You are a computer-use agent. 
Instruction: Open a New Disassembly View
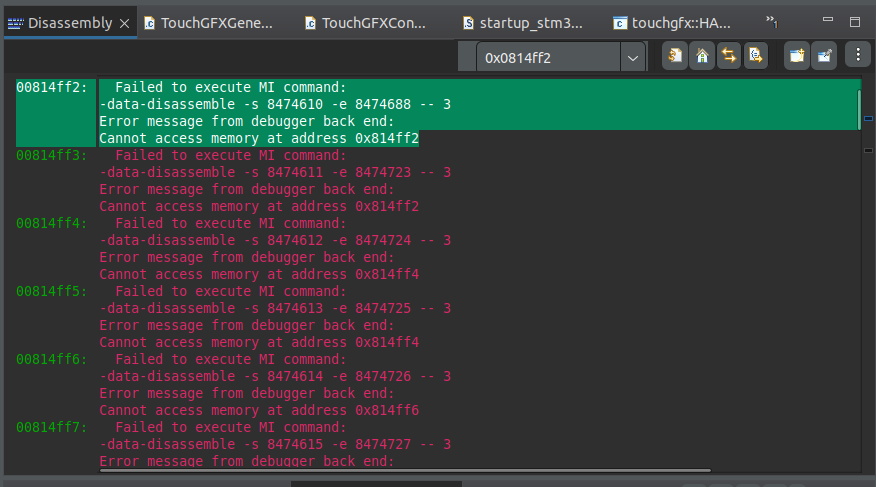pyautogui.click(x=796, y=56)
